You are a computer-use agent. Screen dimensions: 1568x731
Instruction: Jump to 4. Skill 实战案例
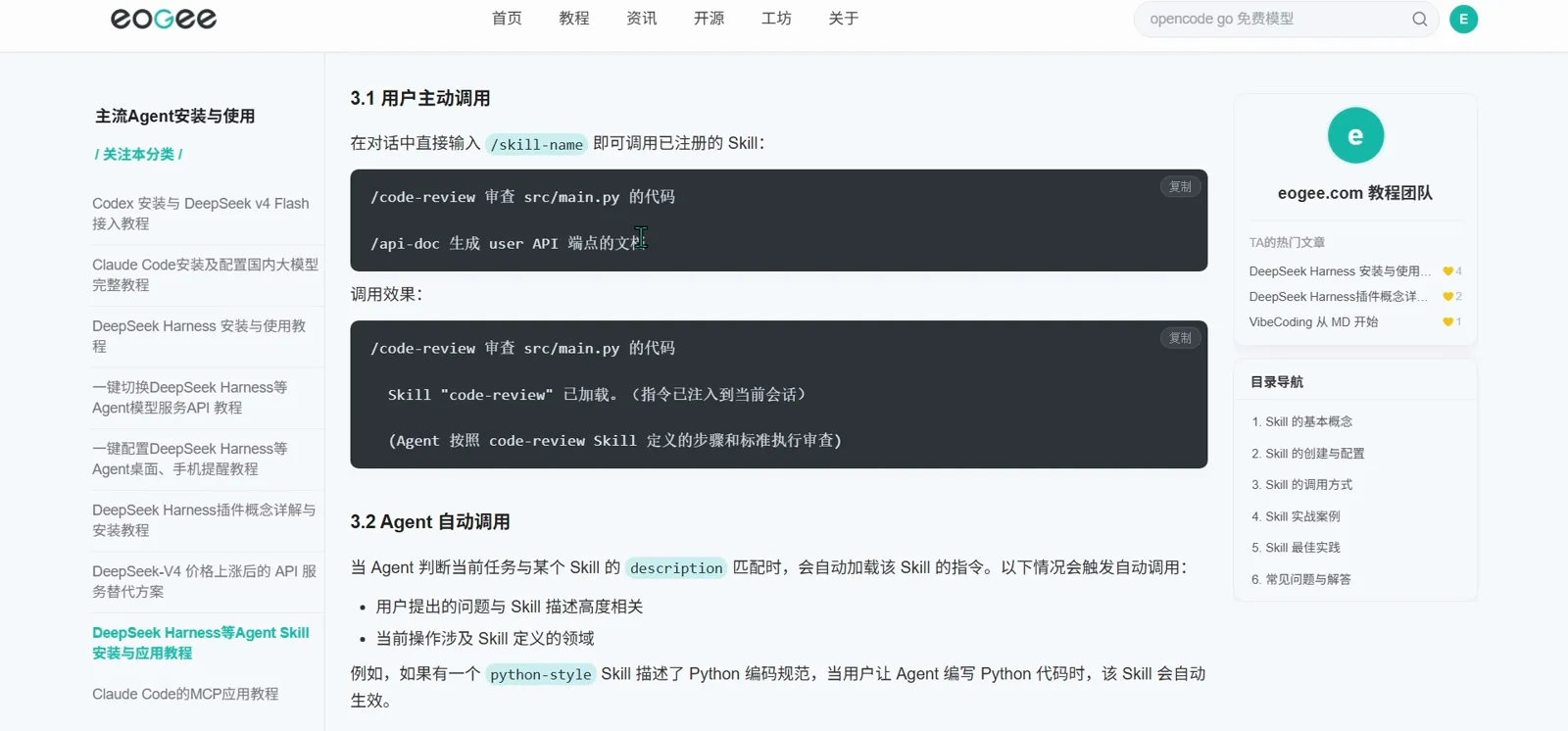click(1296, 516)
